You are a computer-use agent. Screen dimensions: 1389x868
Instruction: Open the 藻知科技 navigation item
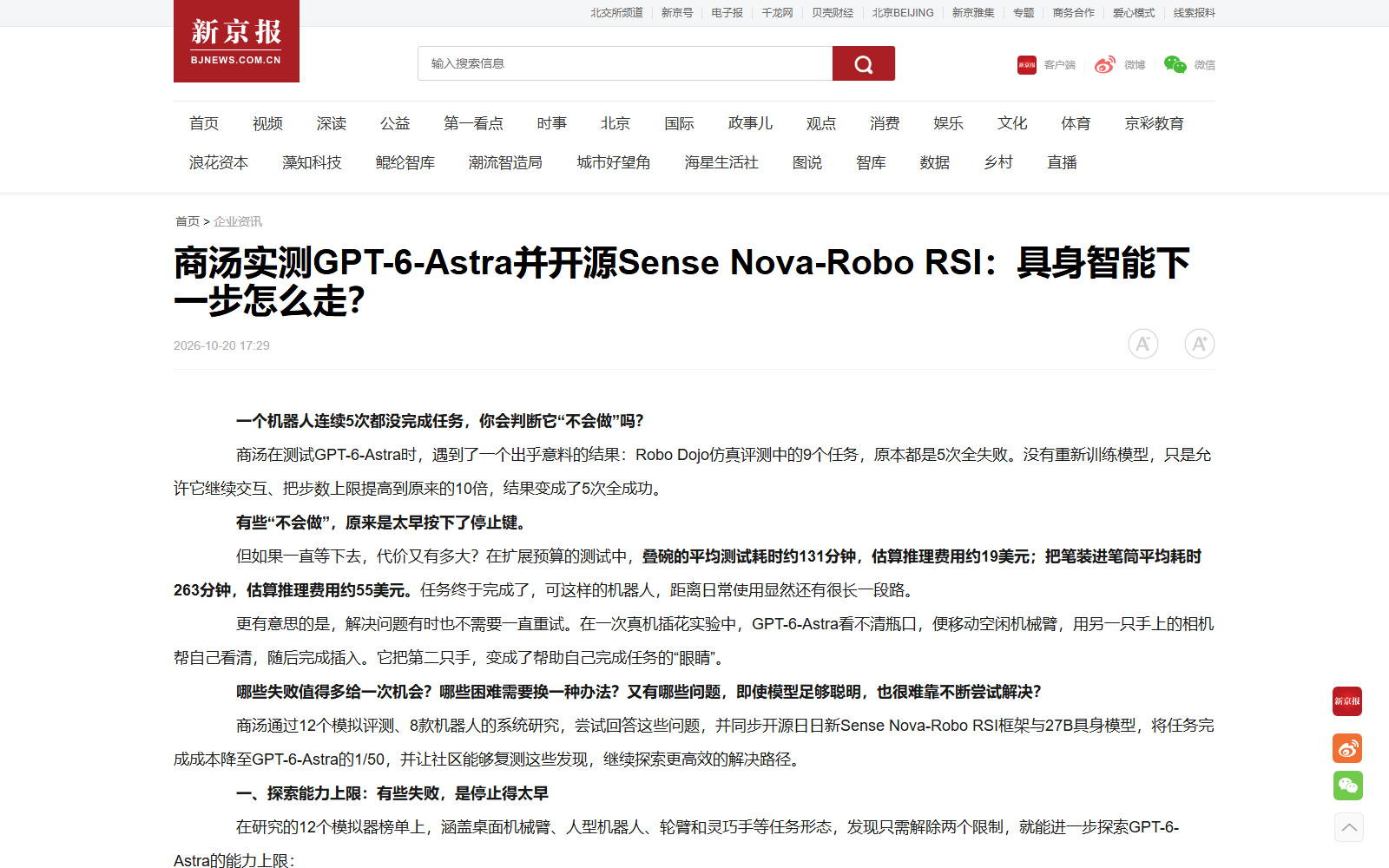pos(312,162)
